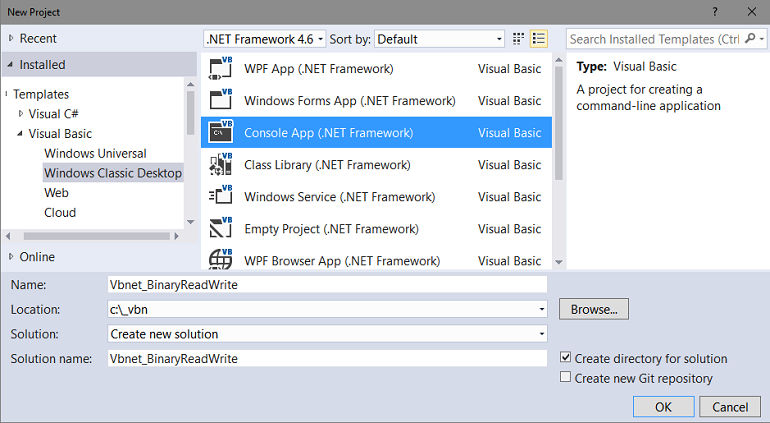Viewport: 770px width, 423px height.
Task: Click the template list scroll up arrow
Action: tap(558, 60)
